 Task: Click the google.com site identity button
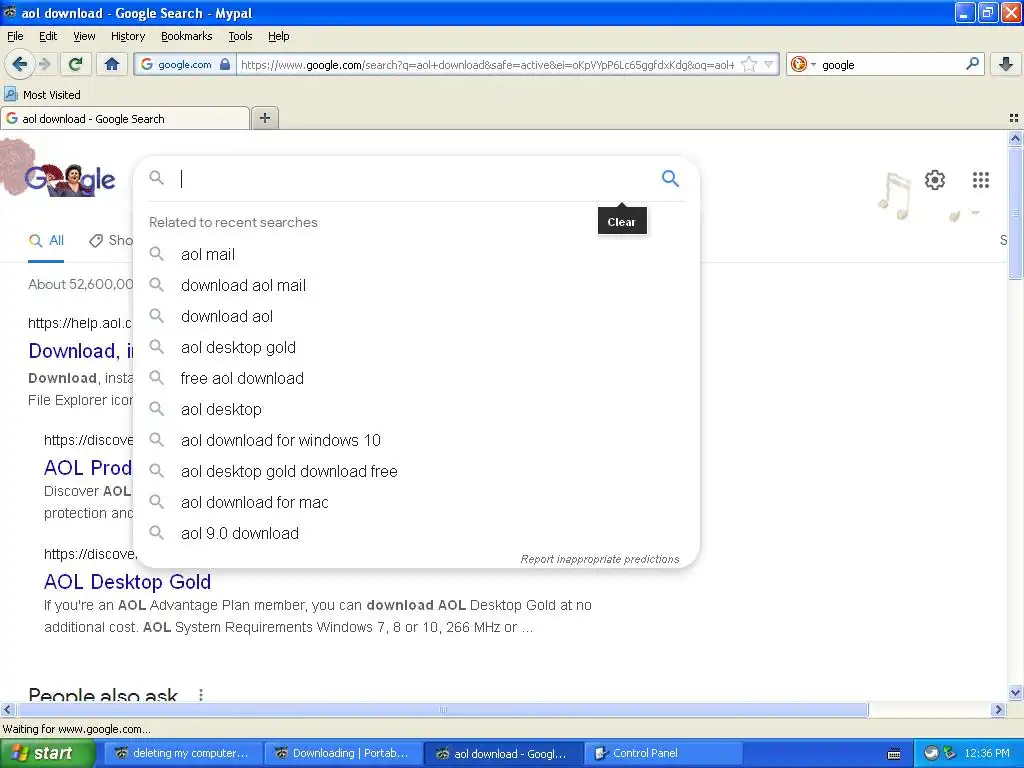[185, 64]
